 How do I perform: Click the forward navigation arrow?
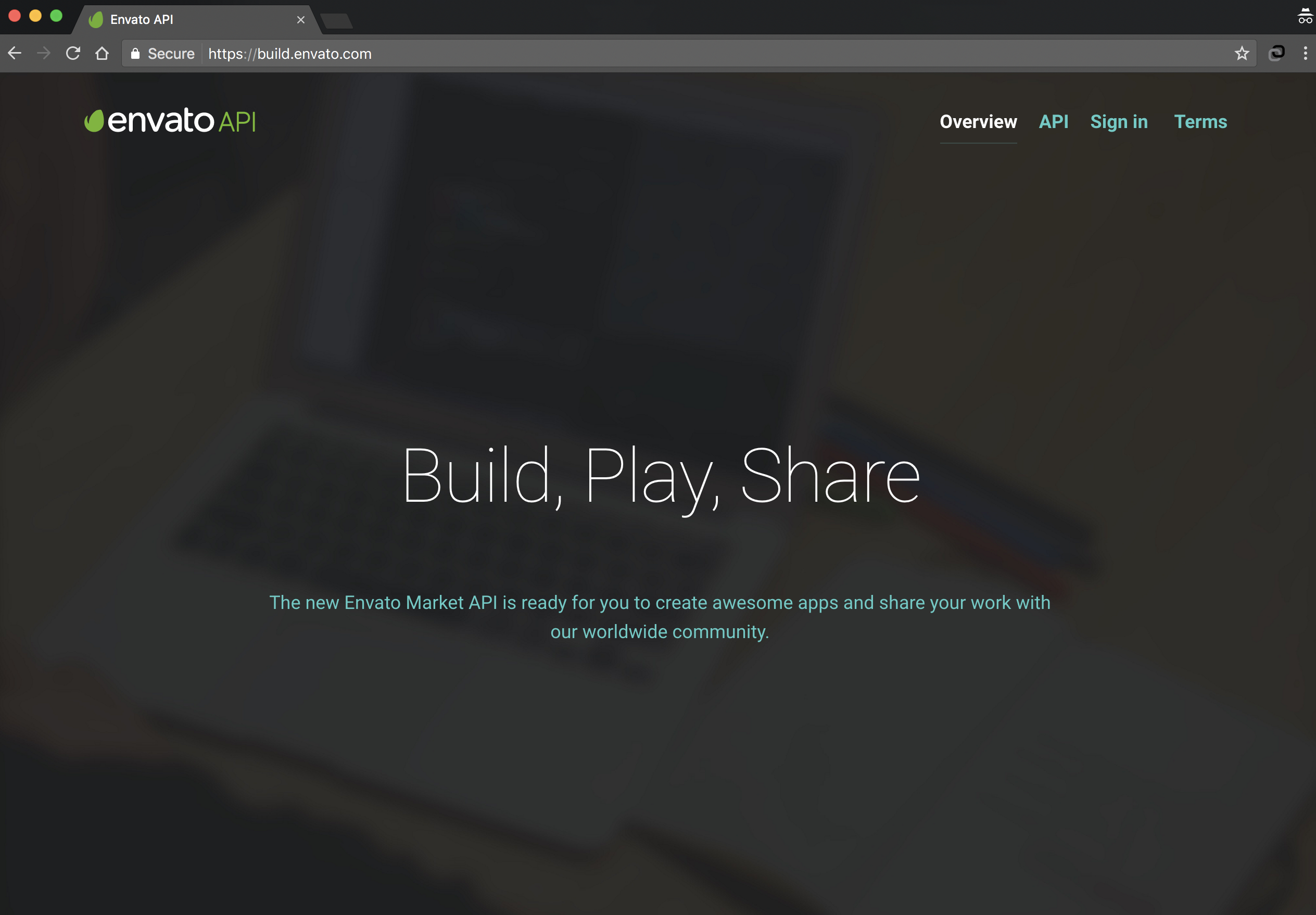(44, 53)
